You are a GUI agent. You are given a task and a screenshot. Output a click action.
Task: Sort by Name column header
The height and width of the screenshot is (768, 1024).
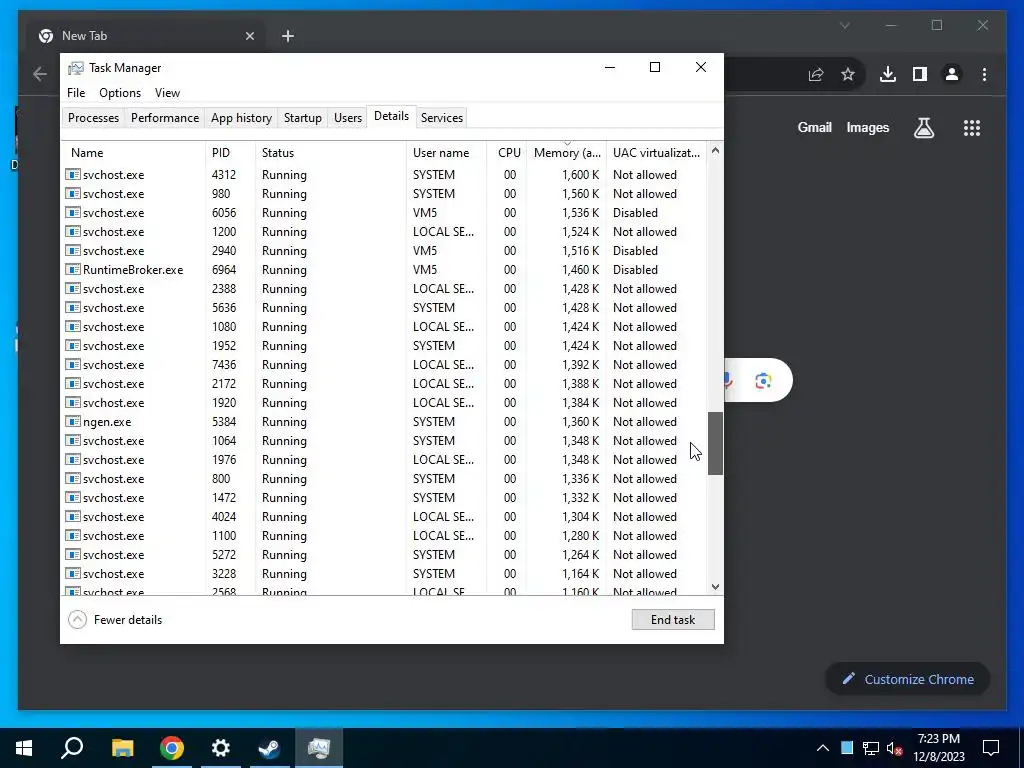tap(134, 153)
